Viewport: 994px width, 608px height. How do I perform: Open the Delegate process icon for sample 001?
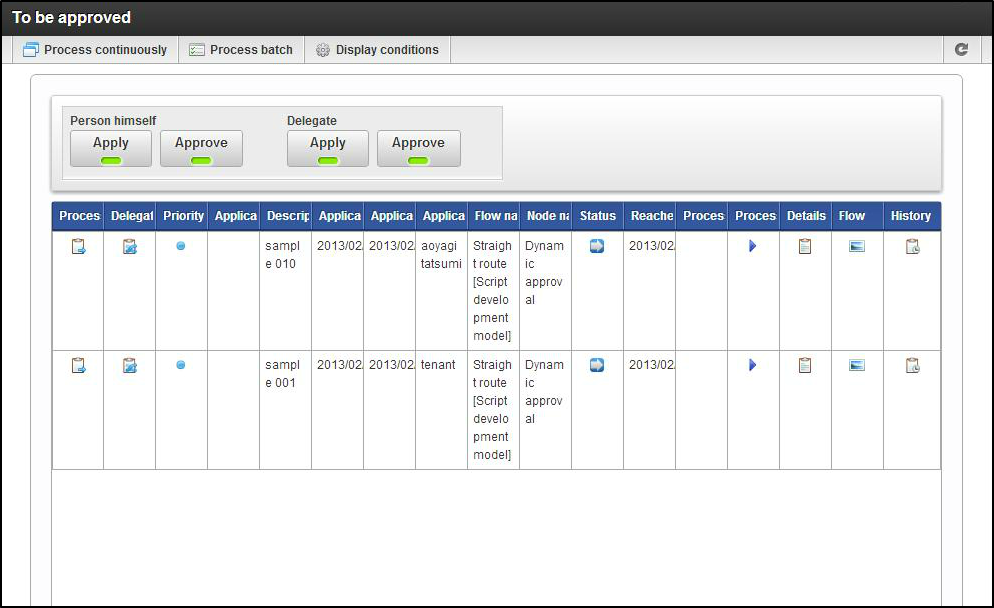click(129, 365)
